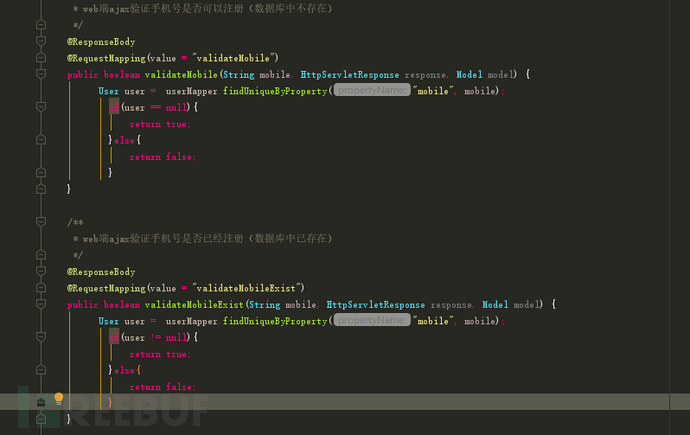
Task: Fold the first else block gutter marker
Action: [41, 140]
